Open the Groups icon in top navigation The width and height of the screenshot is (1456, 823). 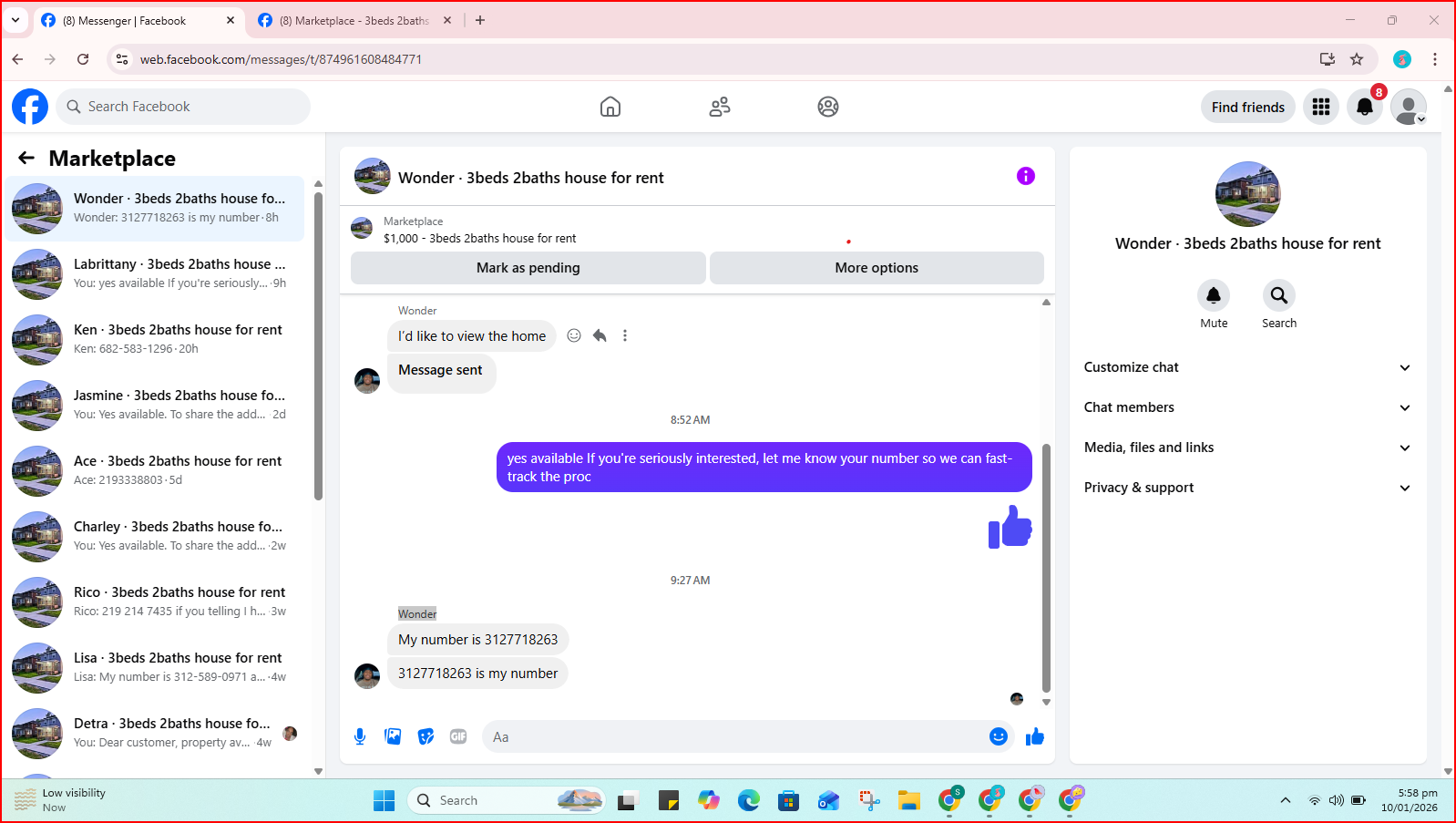point(828,107)
